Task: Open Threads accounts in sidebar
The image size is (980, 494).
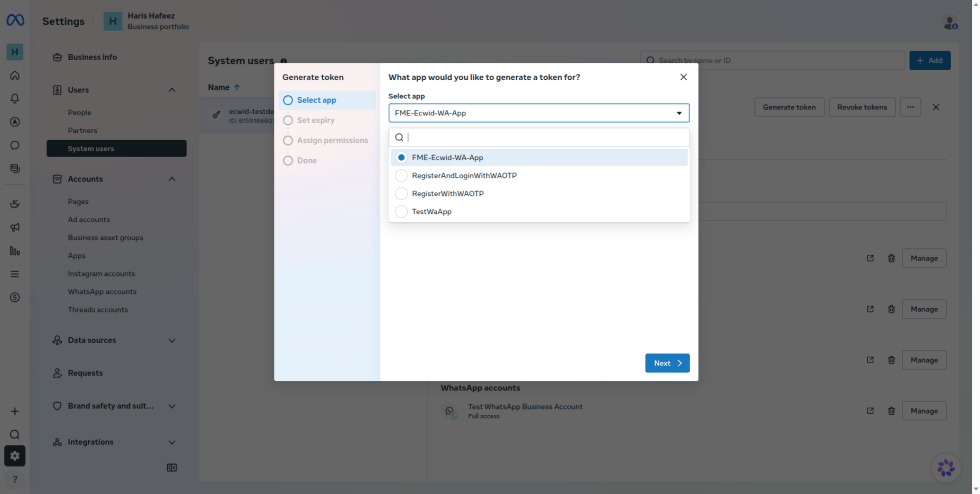Action: [x=98, y=310]
